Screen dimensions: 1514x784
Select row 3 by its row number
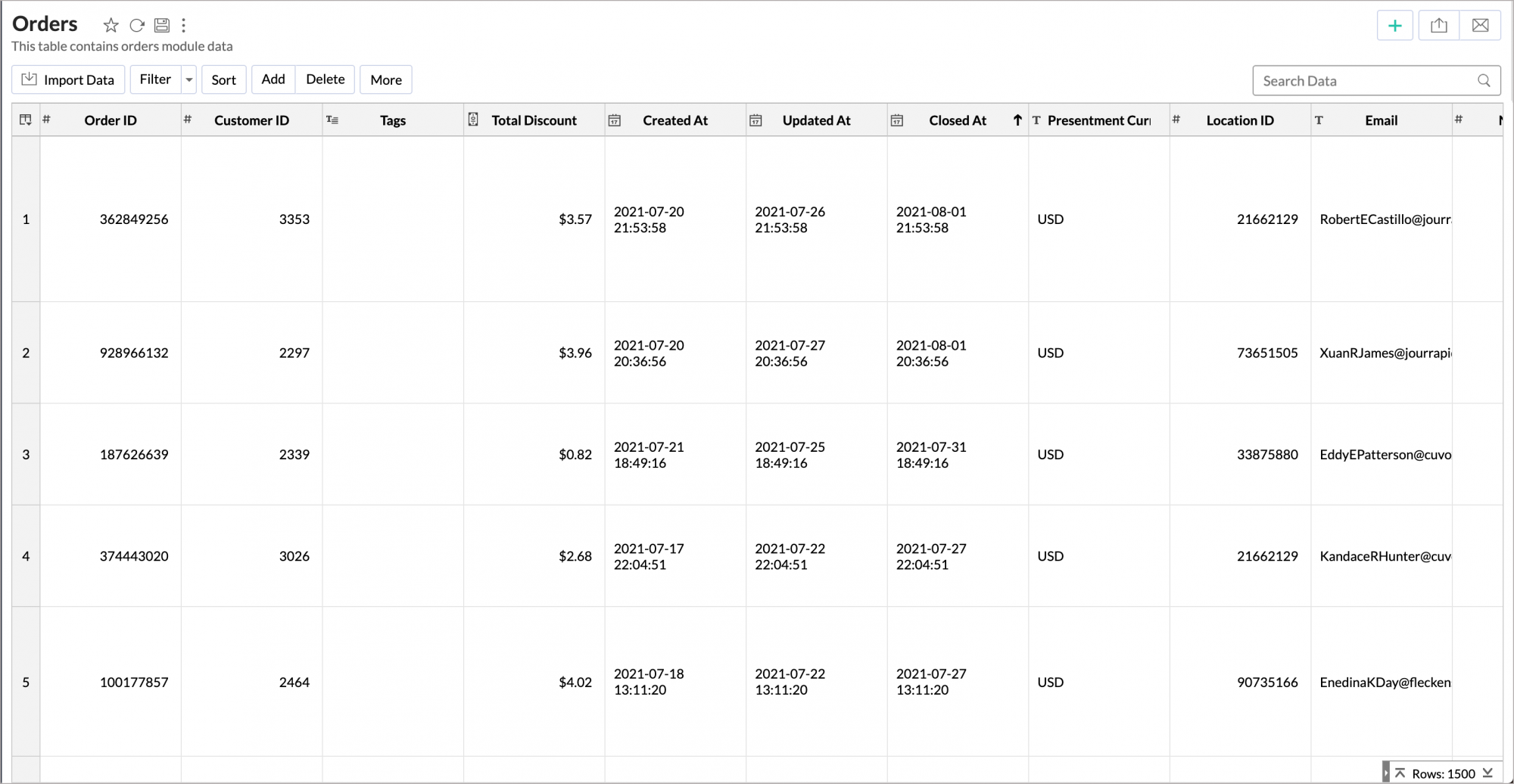(26, 455)
